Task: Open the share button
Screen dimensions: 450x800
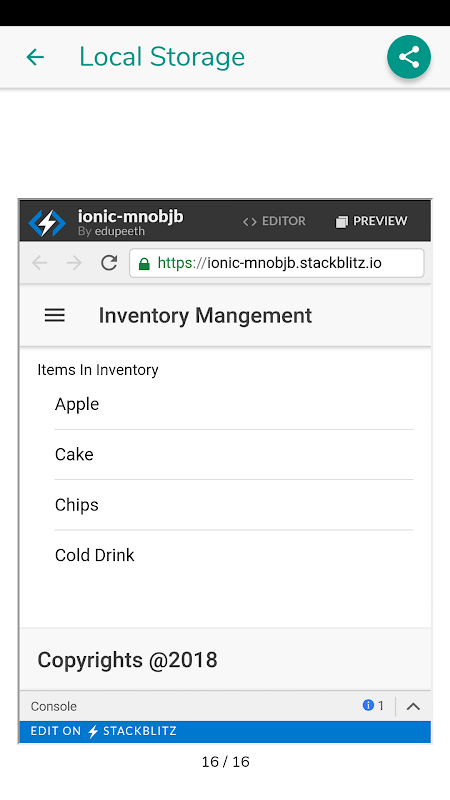Action: tap(409, 57)
